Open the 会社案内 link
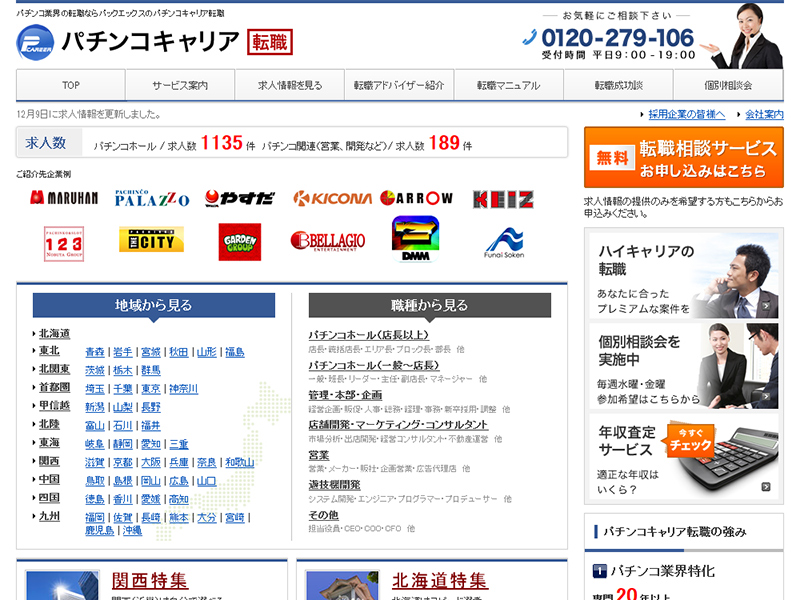 [764, 114]
